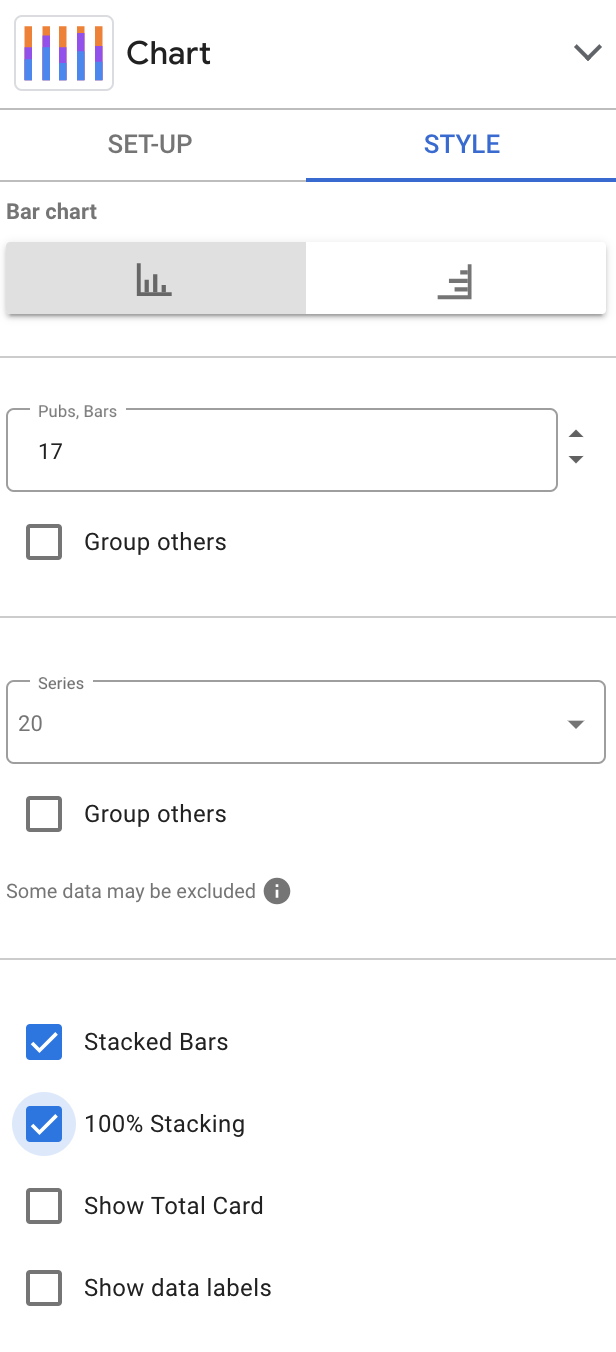This screenshot has height=1352, width=616.
Task: Click the Some data may be excluded text
Action: tap(131, 891)
